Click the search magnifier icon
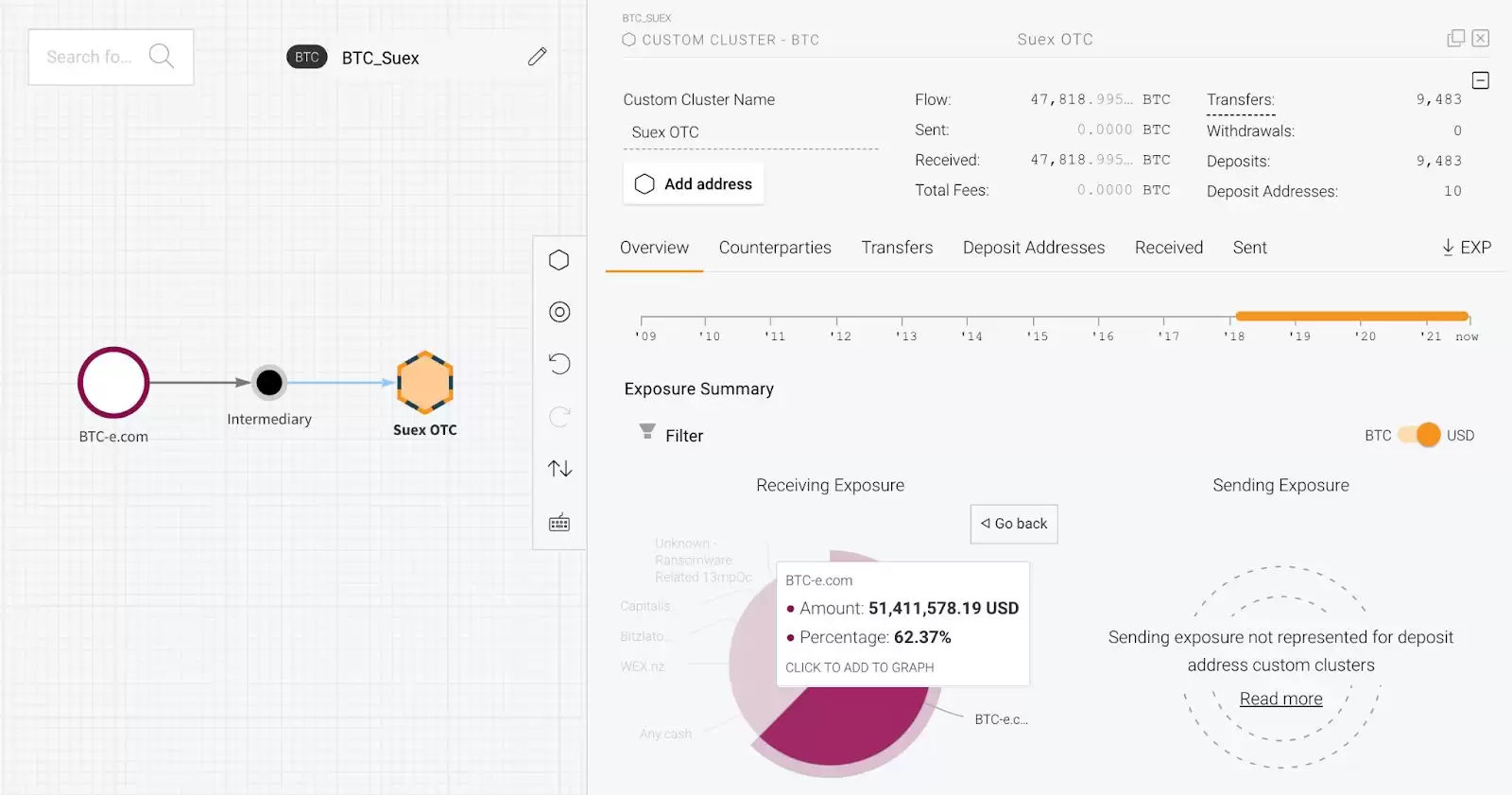 [162, 57]
